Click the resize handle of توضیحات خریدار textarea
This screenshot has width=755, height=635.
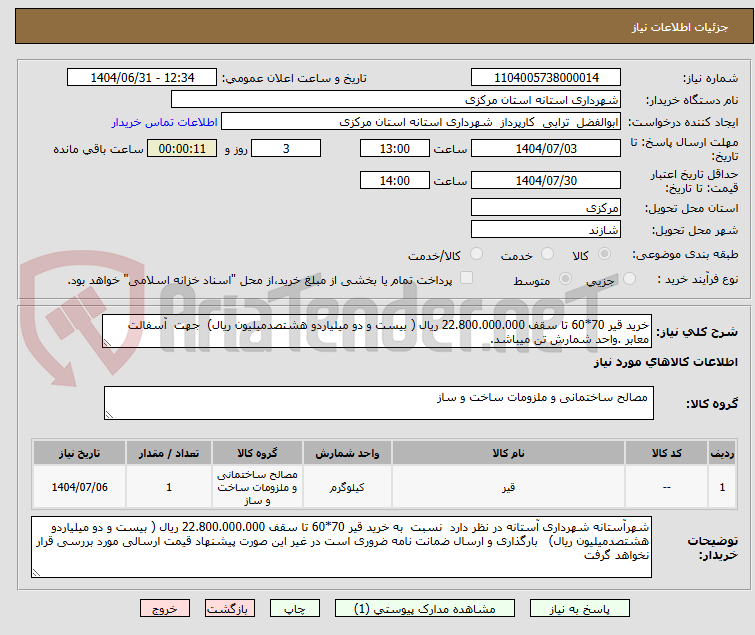pos(37,572)
